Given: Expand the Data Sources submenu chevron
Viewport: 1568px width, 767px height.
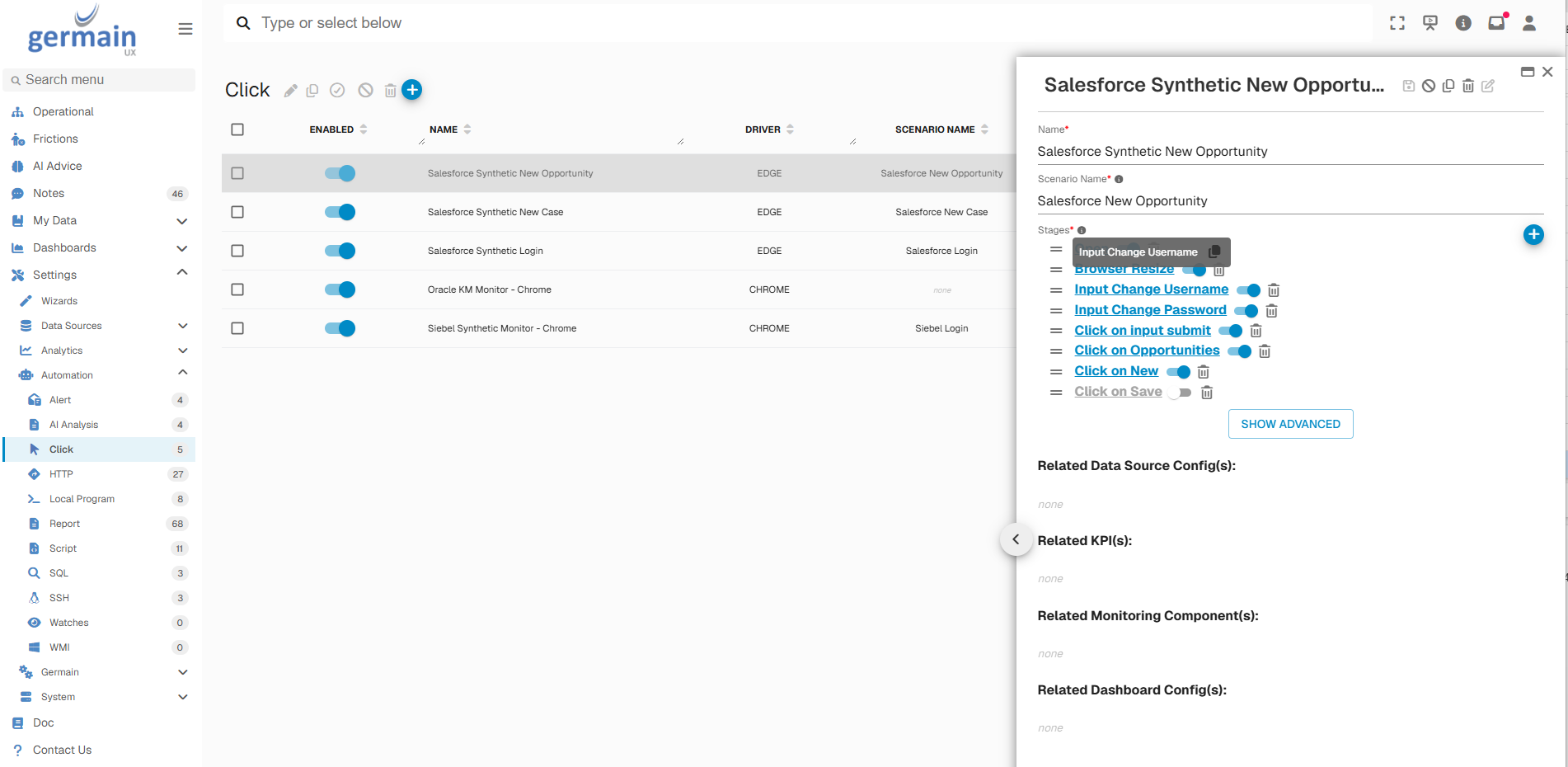Looking at the screenshot, I should coord(183,326).
